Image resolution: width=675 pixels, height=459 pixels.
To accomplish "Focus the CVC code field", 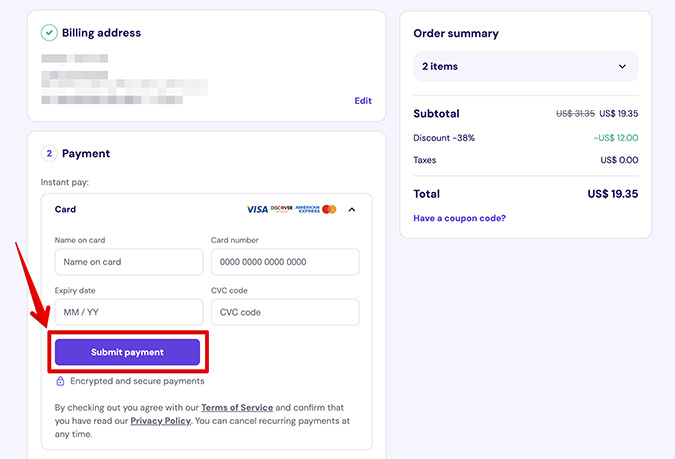I will (285, 312).
